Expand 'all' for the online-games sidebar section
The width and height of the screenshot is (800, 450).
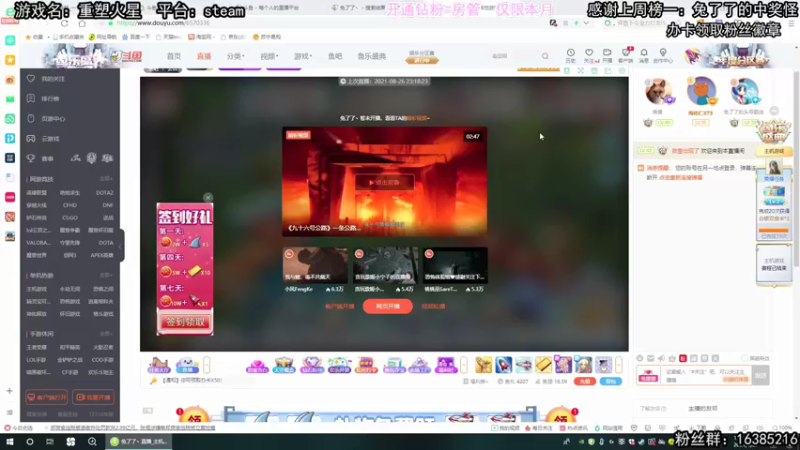(106, 179)
